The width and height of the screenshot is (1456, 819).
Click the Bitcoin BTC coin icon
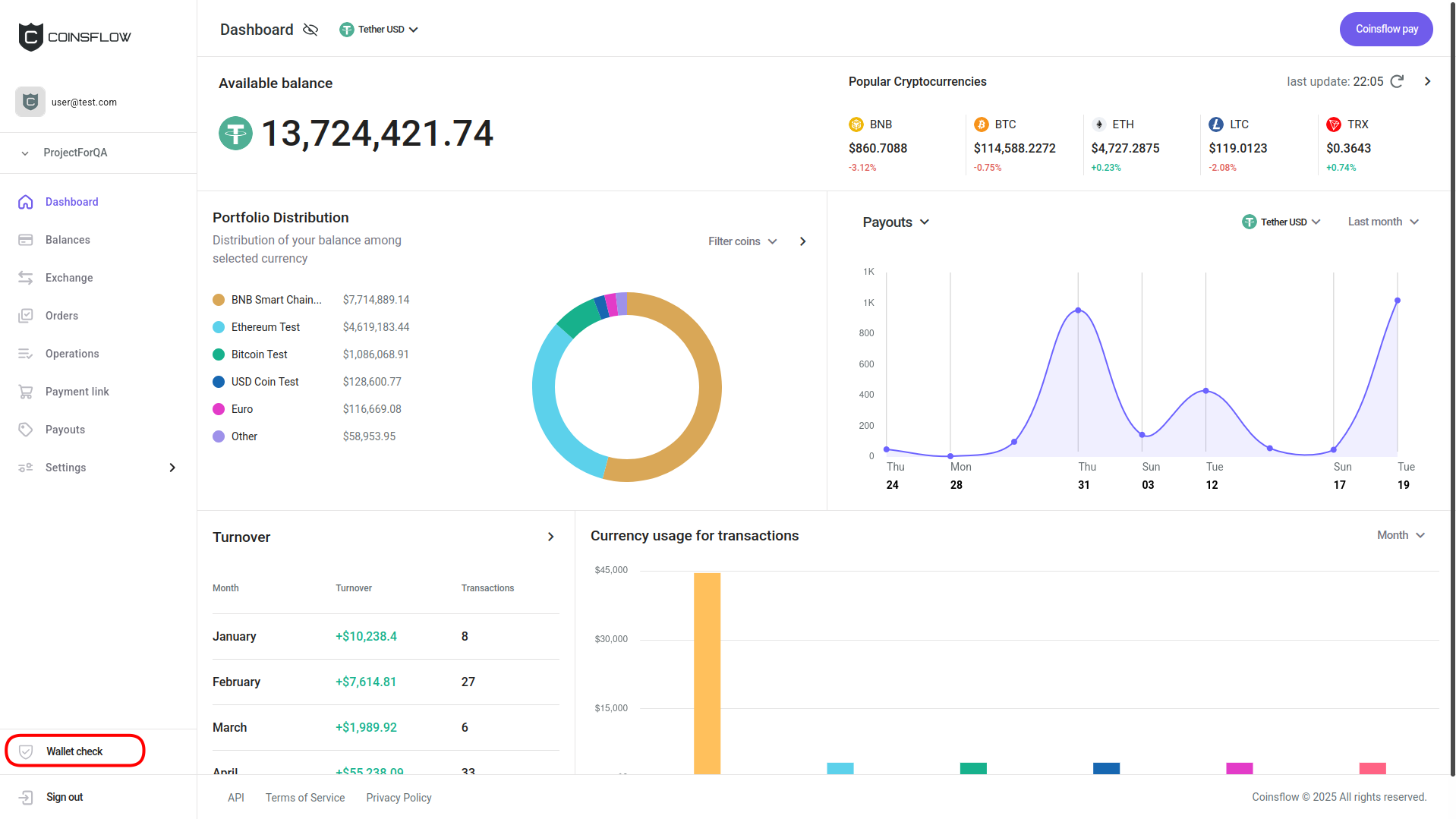click(981, 124)
